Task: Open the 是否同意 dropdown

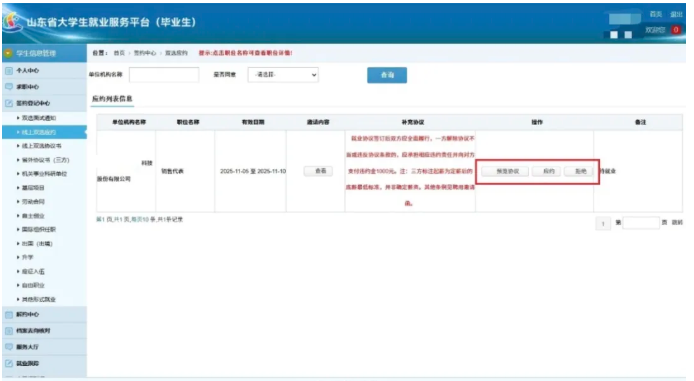Action: (283, 75)
